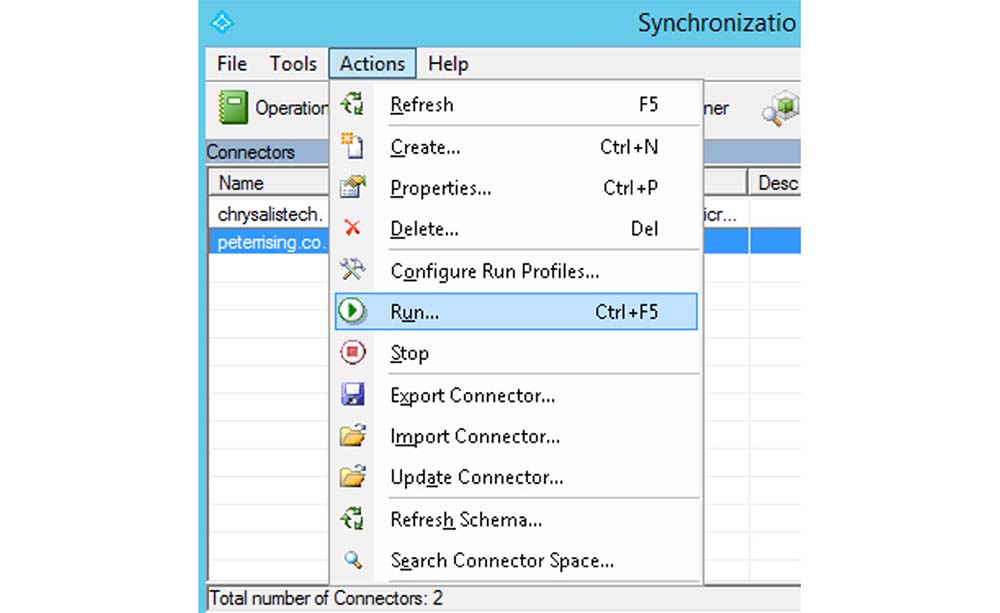1000x613 pixels.
Task: Click the Refresh menu icon
Action: pyautogui.click(x=352, y=104)
